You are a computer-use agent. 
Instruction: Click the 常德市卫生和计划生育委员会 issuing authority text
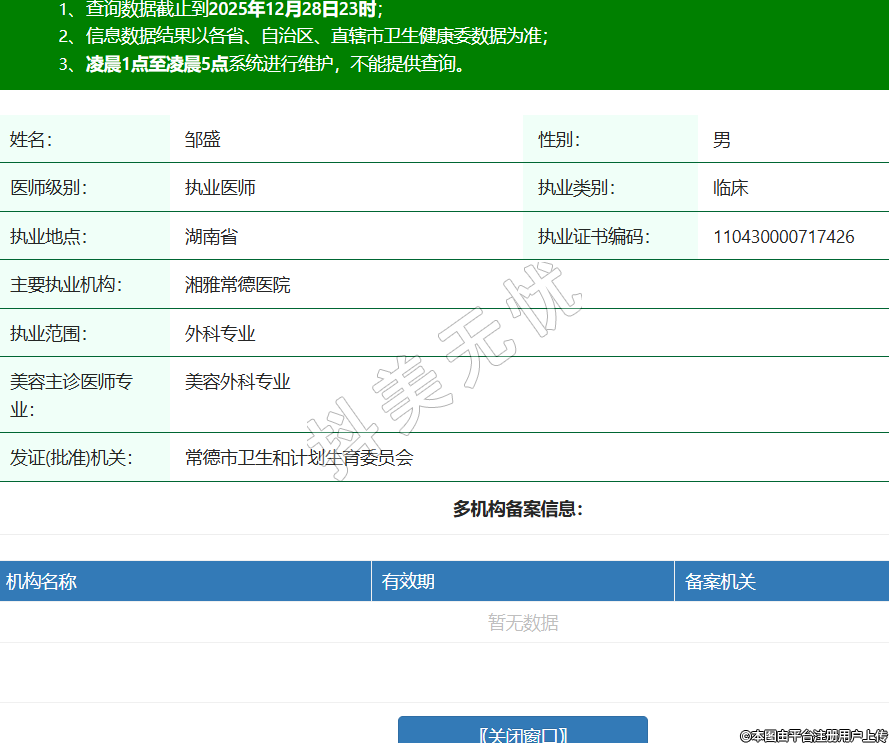pyautogui.click(x=299, y=458)
